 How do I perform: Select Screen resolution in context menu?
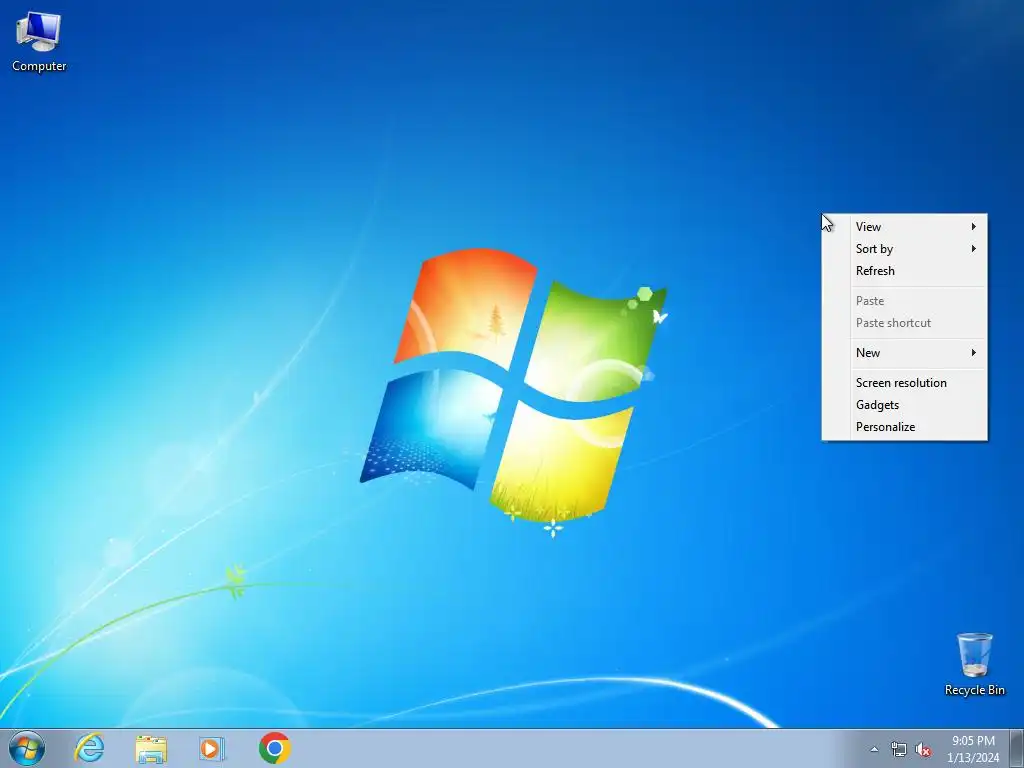click(x=904, y=383)
